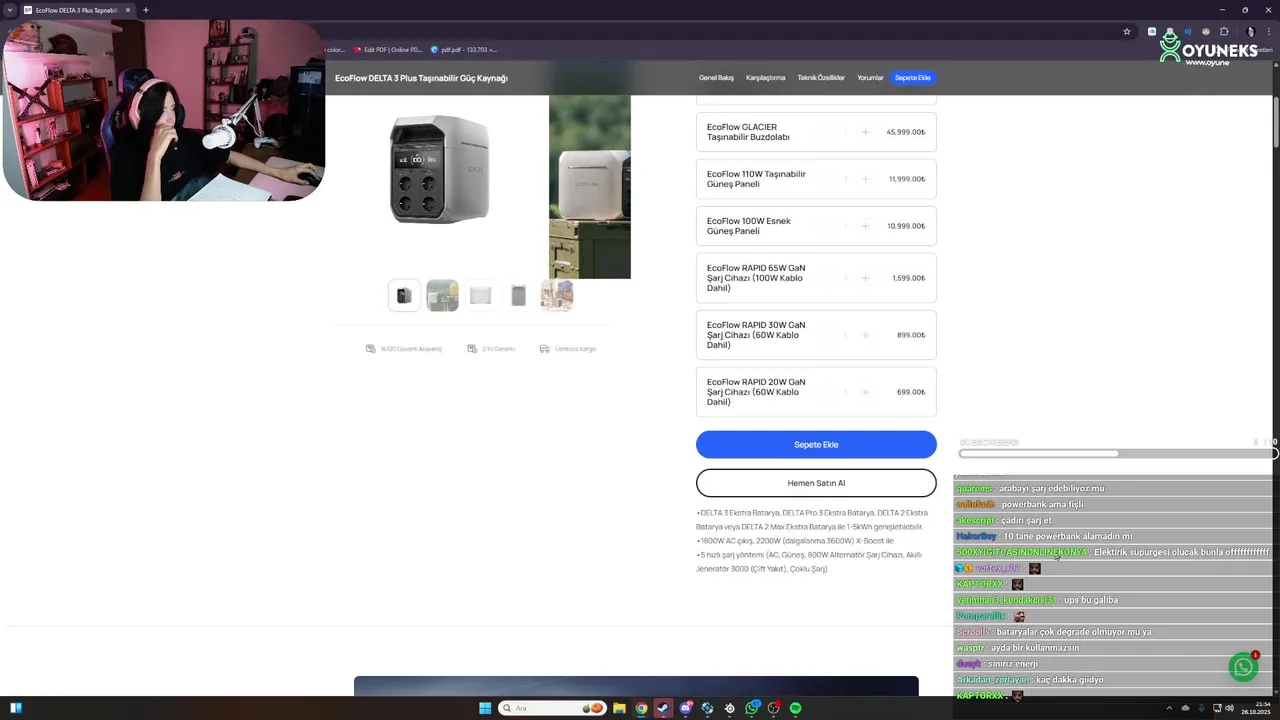Open a new browser tab
This screenshot has width=1280, height=720.
[146, 10]
